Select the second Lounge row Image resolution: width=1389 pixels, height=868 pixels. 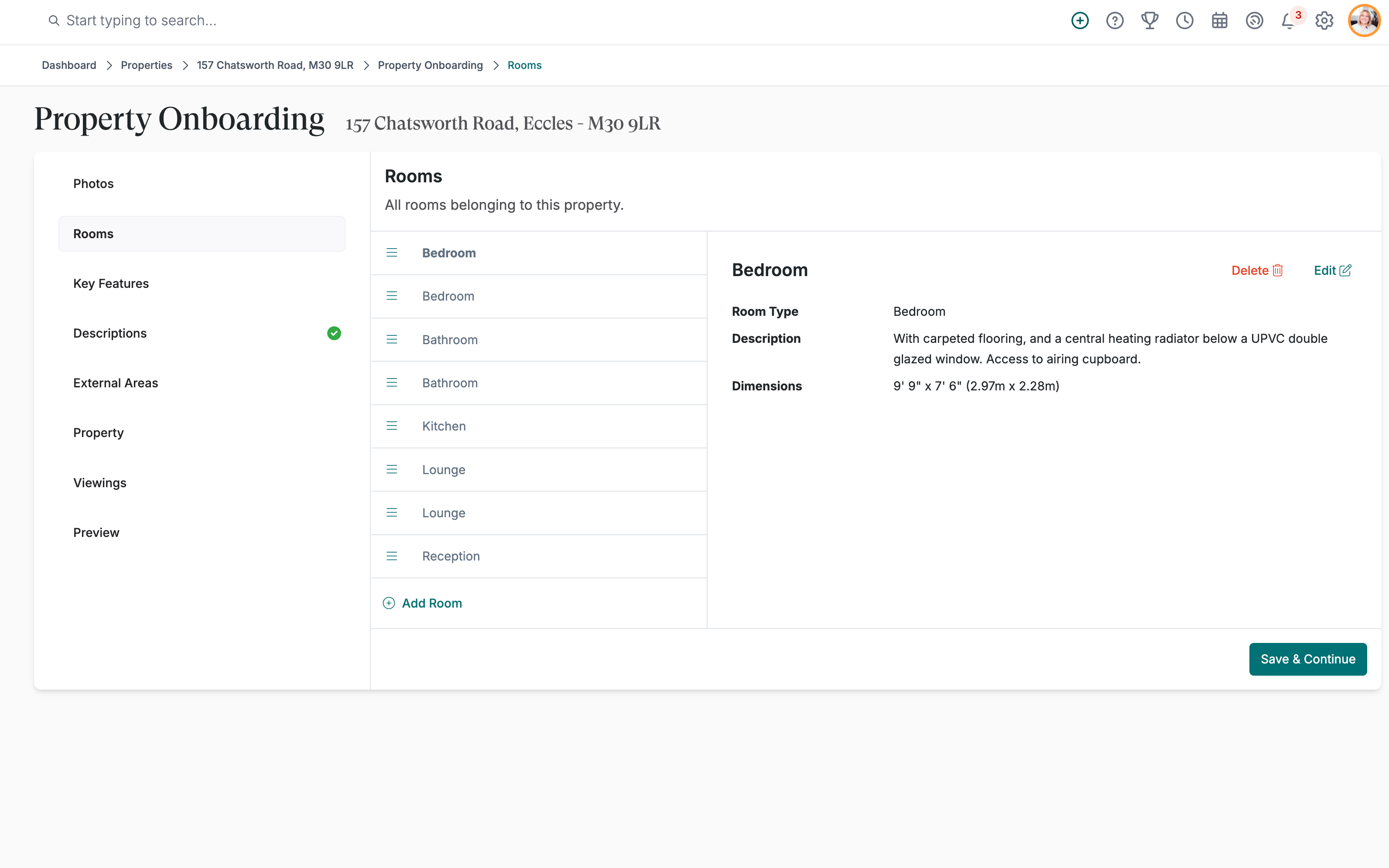click(539, 513)
